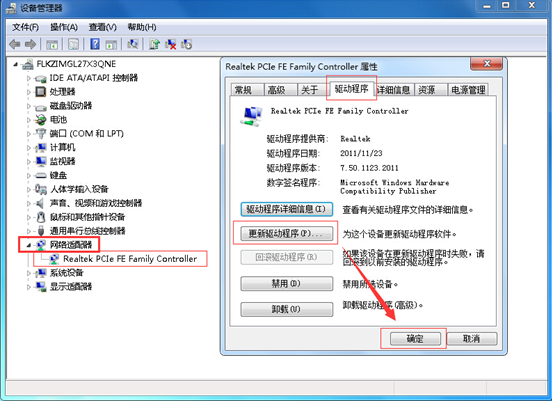552x402 pixels.
Task: Click the action pane toolbar icon
Action: pos(111,44)
